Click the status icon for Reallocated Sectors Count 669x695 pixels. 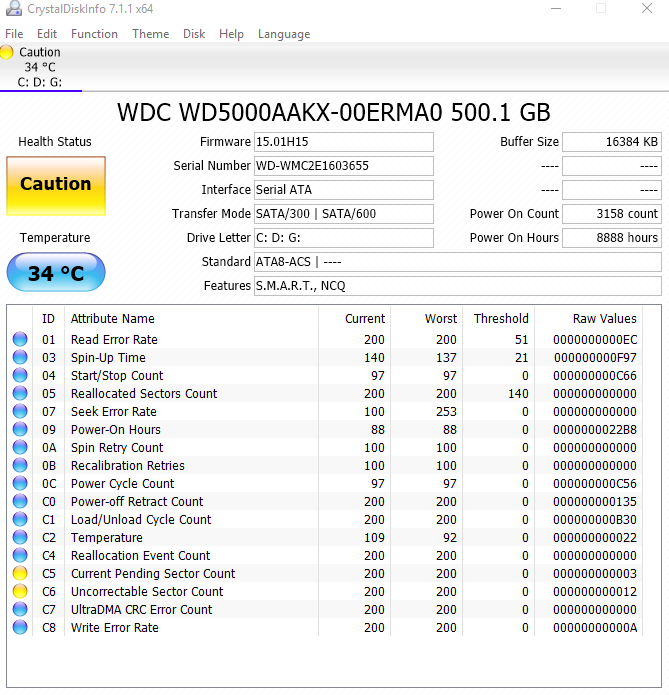[20, 393]
